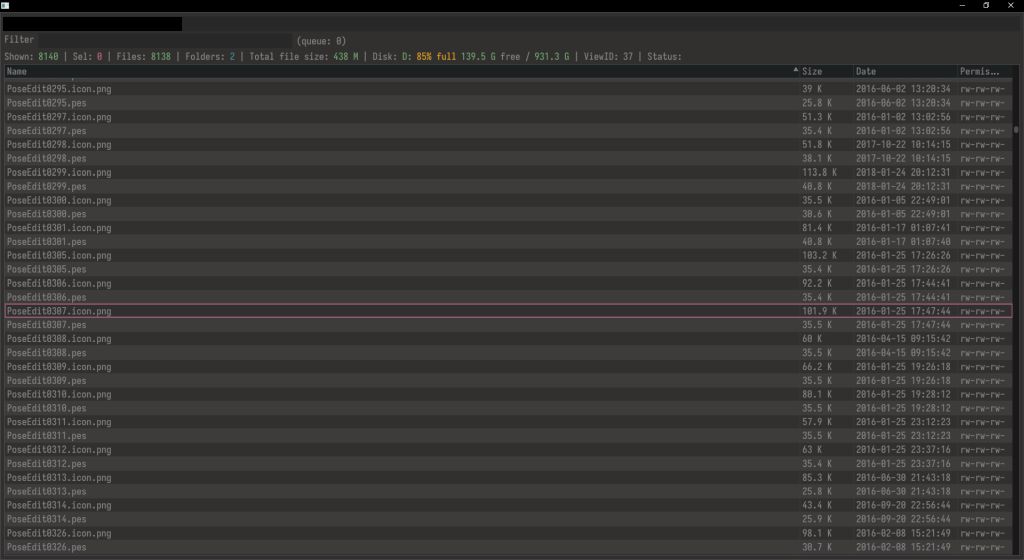Select file PoseEdit0300.icon.png
1024x560 pixels.
[508, 200]
